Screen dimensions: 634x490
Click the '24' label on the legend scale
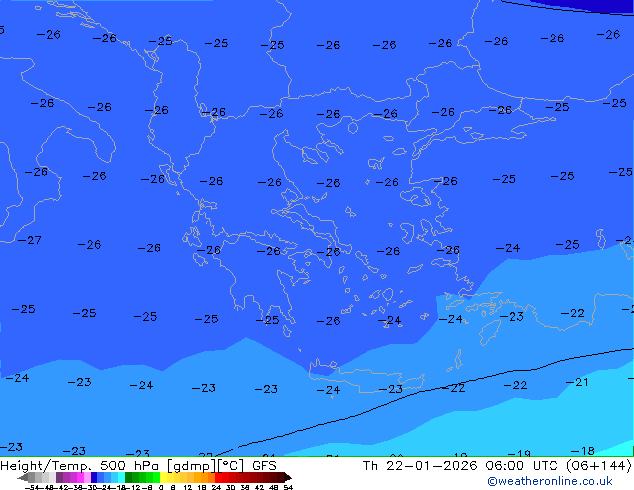(x=216, y=487)
